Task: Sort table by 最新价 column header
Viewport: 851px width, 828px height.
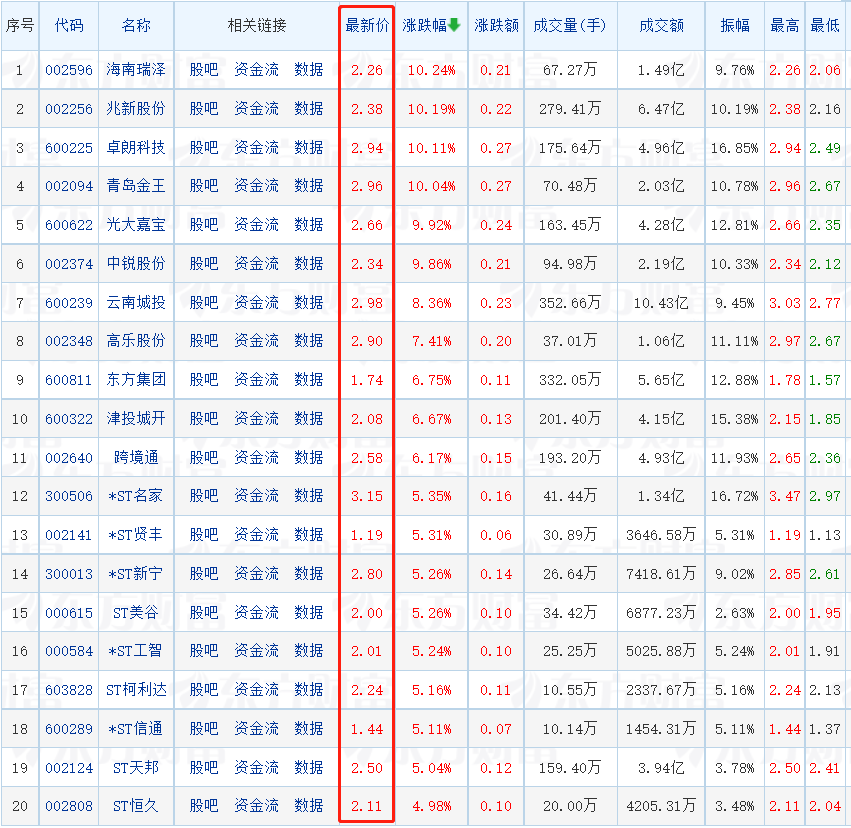Action: (x=366, y=25)
